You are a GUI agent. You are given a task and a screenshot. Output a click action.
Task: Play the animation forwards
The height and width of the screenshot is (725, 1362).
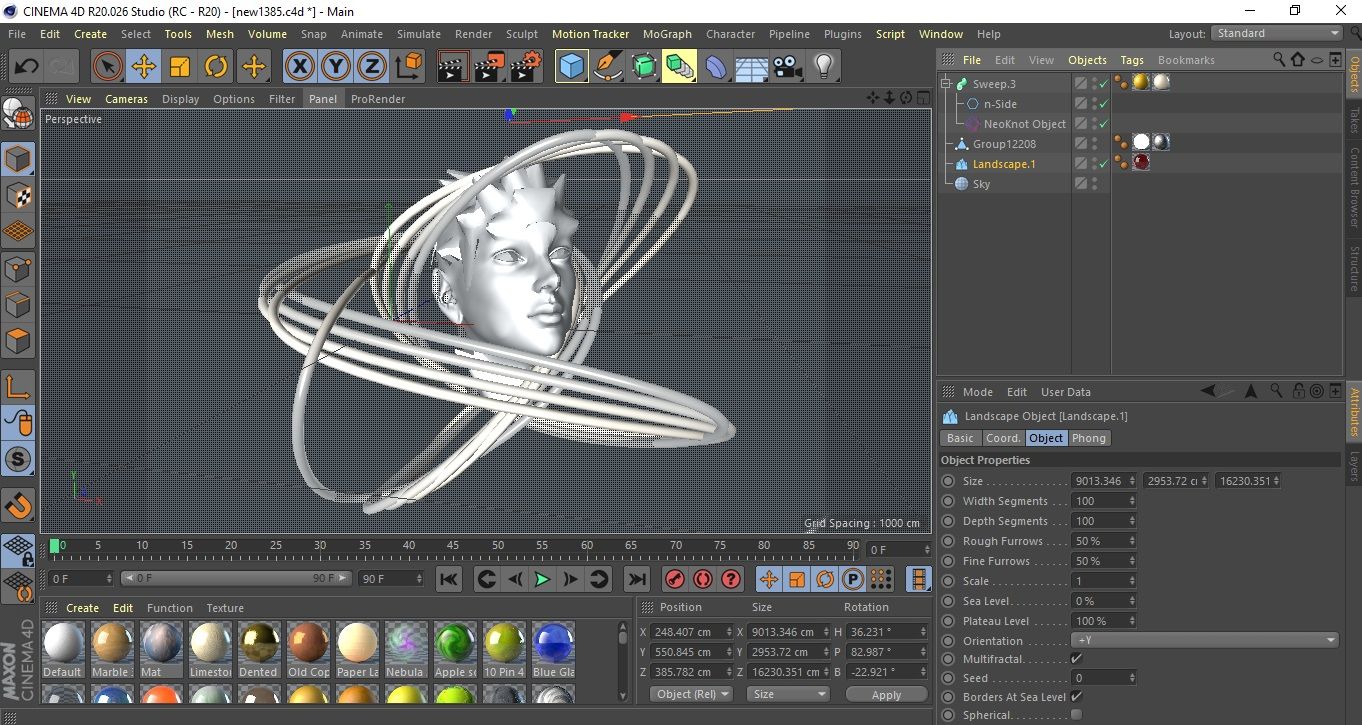[541, 579]
